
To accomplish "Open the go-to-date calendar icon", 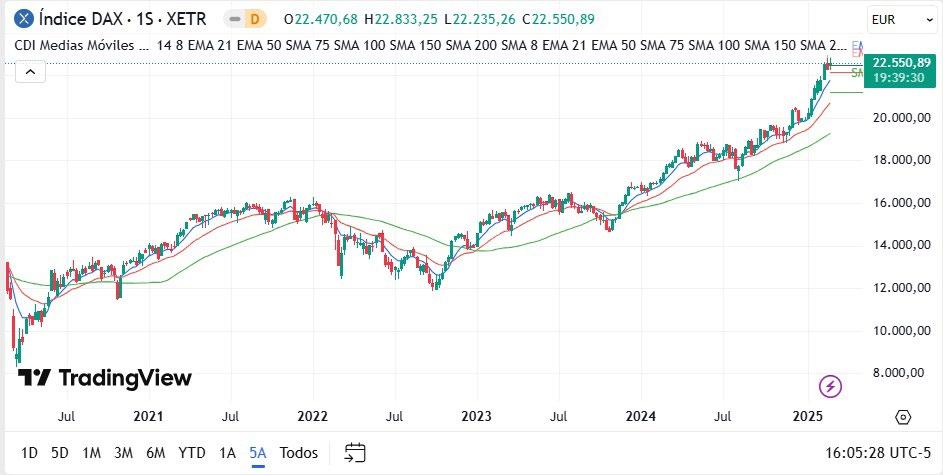I will click(x=355, y=453).
